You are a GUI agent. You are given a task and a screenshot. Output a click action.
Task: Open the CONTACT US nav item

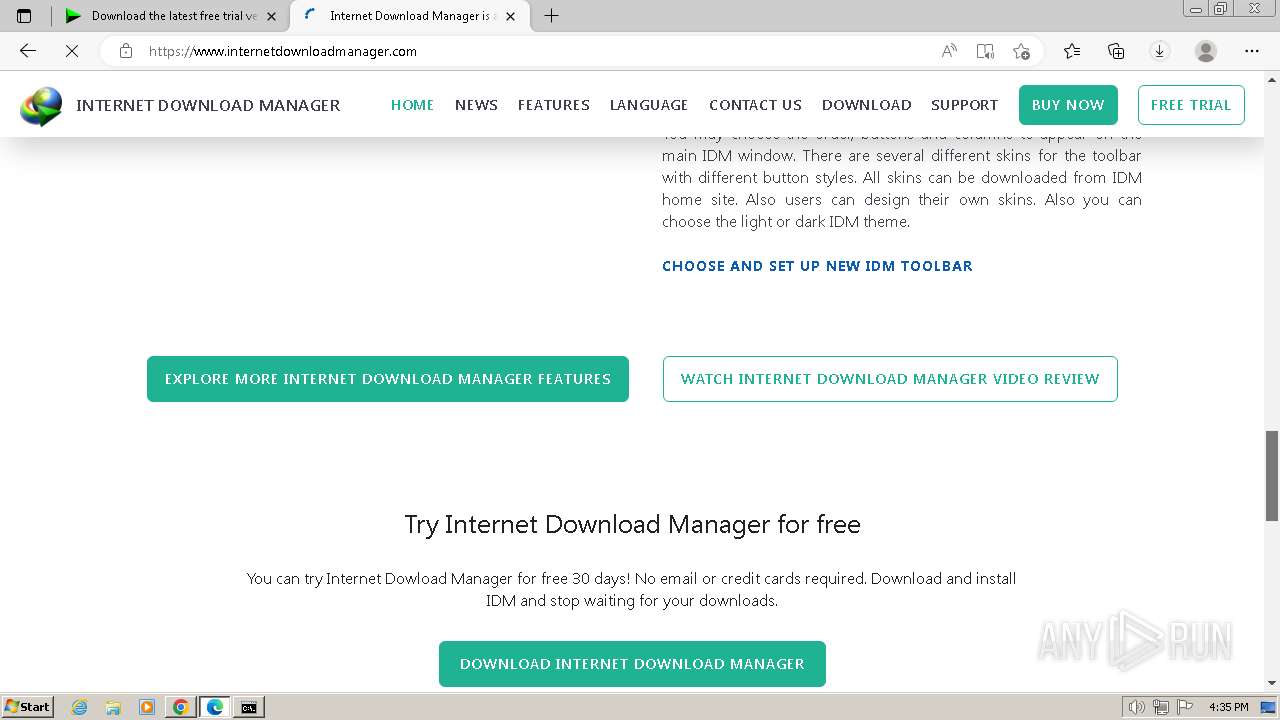[x=755, y=105]
